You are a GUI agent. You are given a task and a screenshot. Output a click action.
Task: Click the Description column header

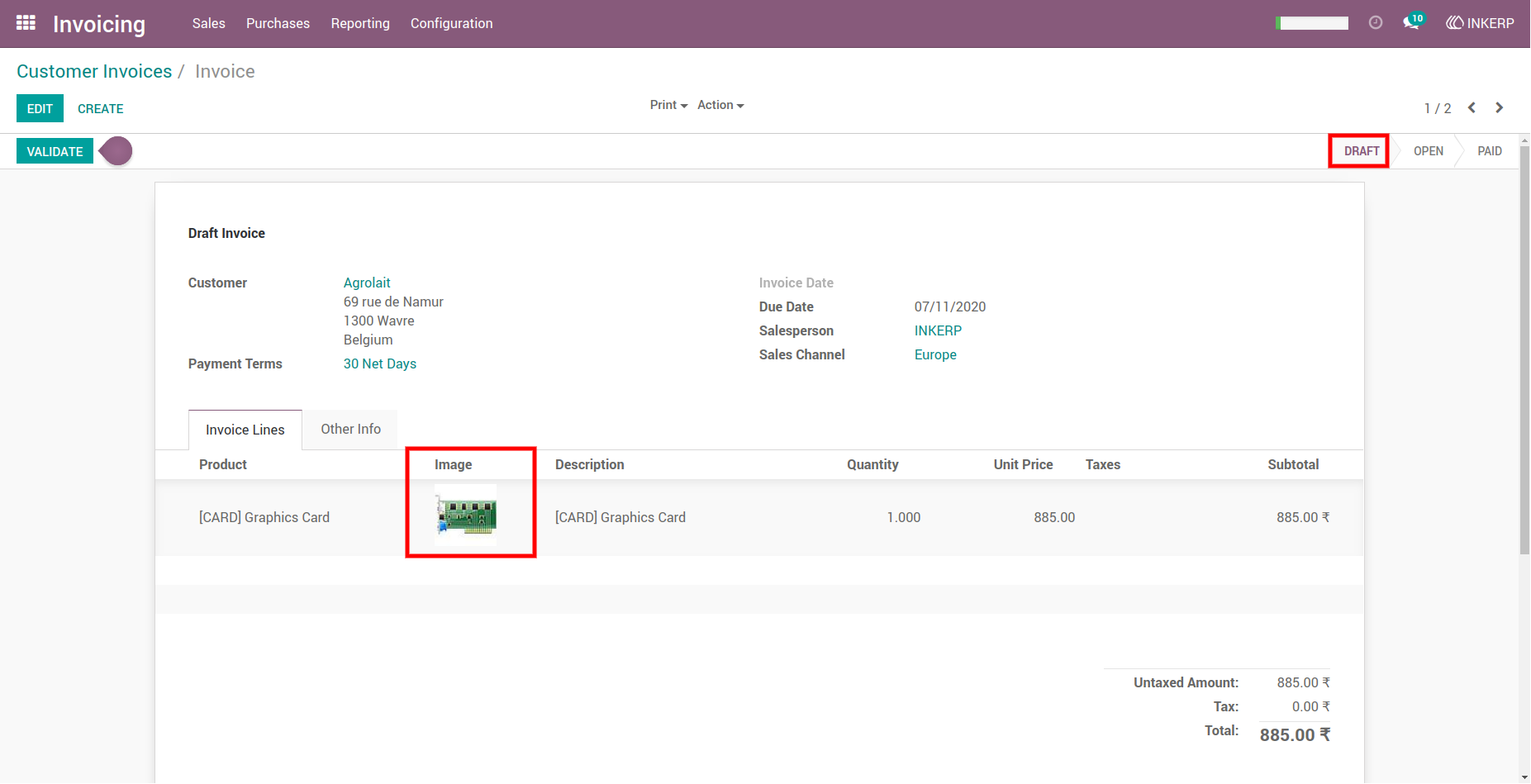click(x=590, y=464)
